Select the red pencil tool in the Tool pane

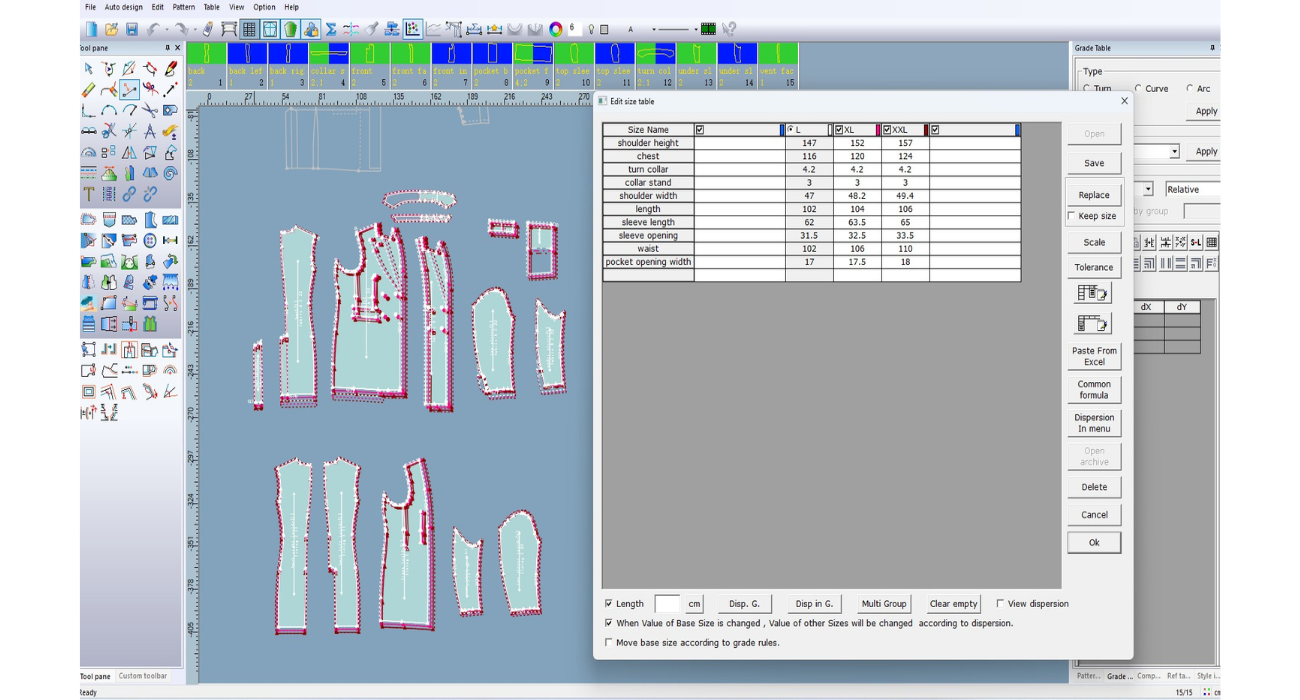[x=171, y=69]
